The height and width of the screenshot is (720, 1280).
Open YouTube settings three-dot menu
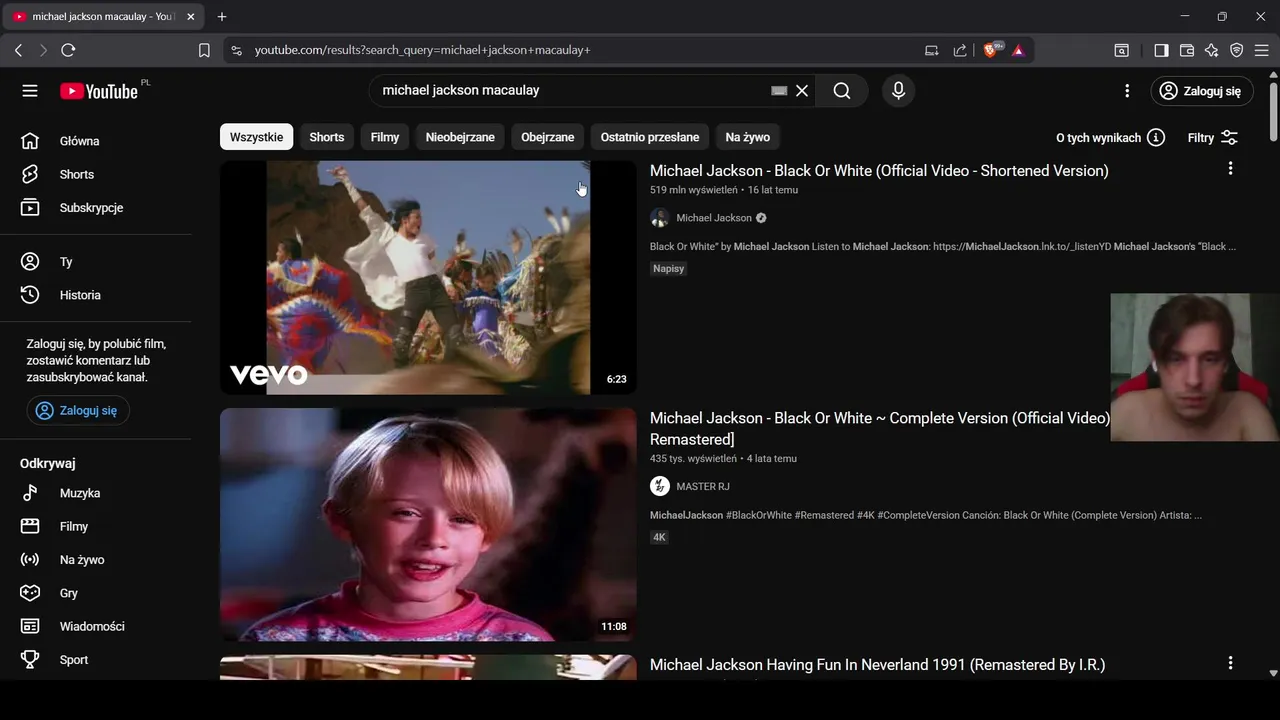pos(1127,91)
